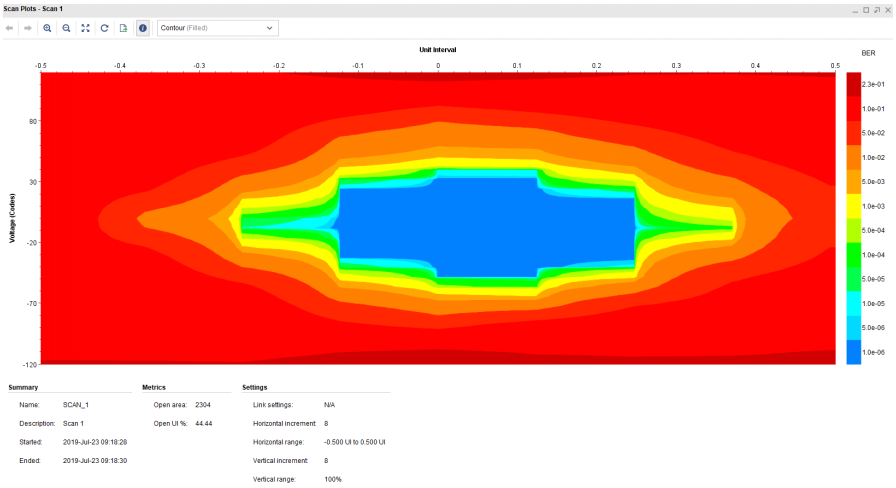
Task: Select the Vertical increment value 8
Action: tap(326, 461)
